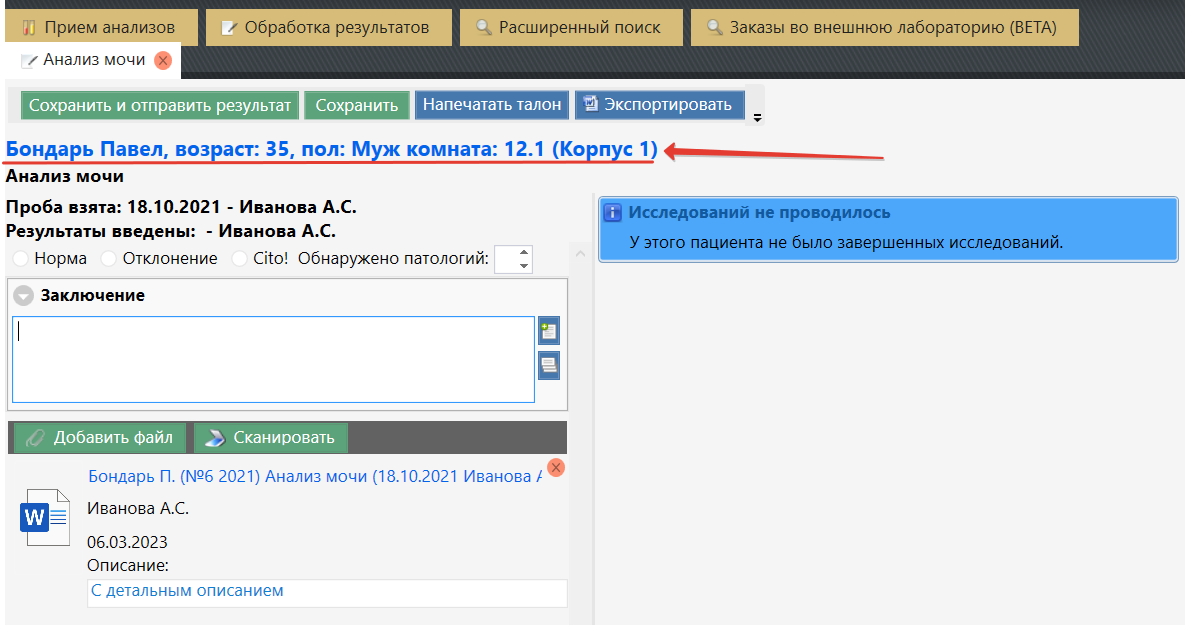Switch to Обработка результатов tab
The height and width of the screenshot is (625, 1185).
327,27
